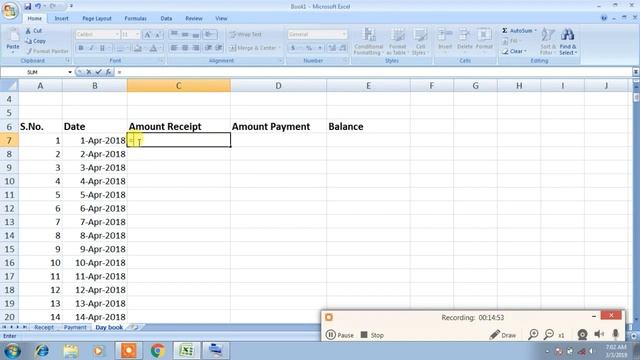Click the Format cells icon in Cells group
This screenshot has height=360, width=640.
pos(484,35)
